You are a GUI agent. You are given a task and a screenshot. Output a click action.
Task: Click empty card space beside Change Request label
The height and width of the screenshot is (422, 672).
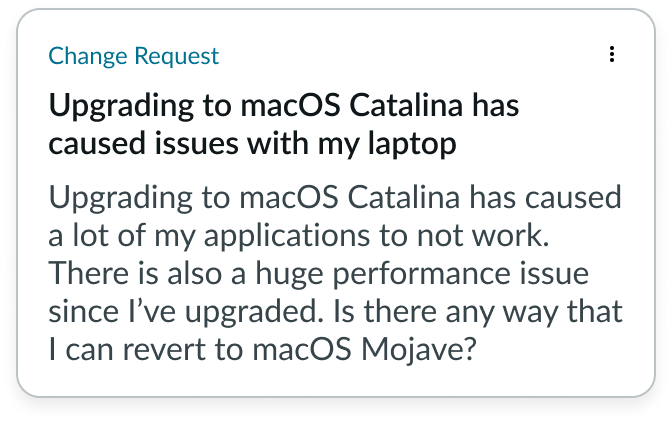click(x=400, y=56)
